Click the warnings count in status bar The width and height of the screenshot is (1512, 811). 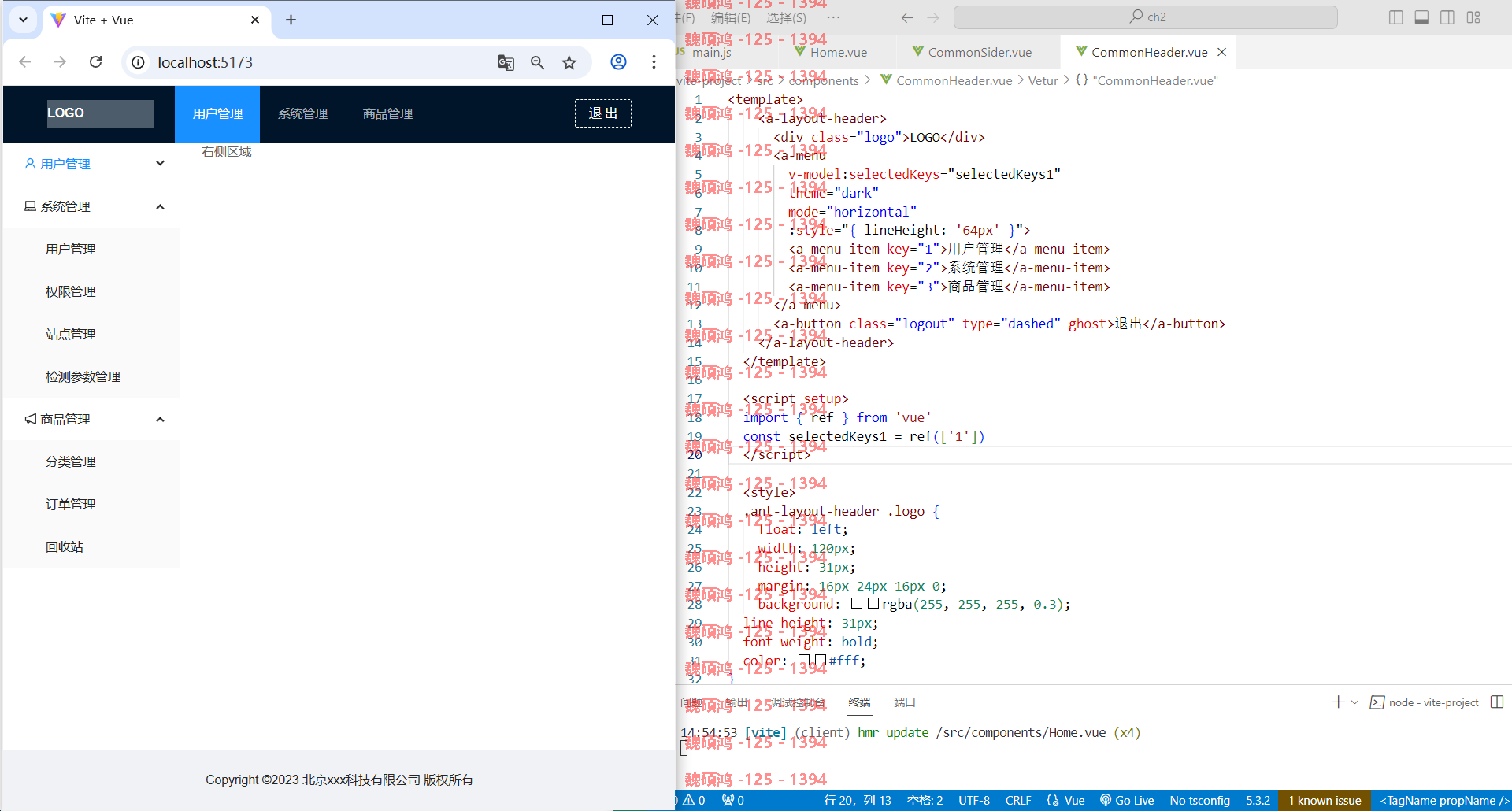click(x=694, y=800)
